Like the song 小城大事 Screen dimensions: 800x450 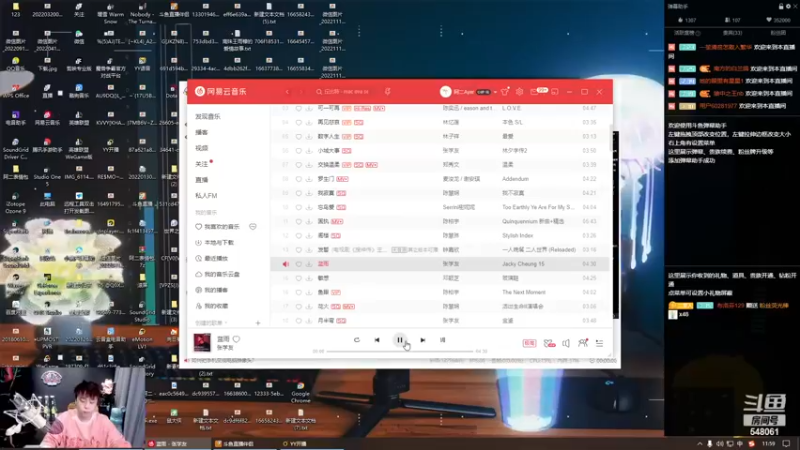pos(298,151)
